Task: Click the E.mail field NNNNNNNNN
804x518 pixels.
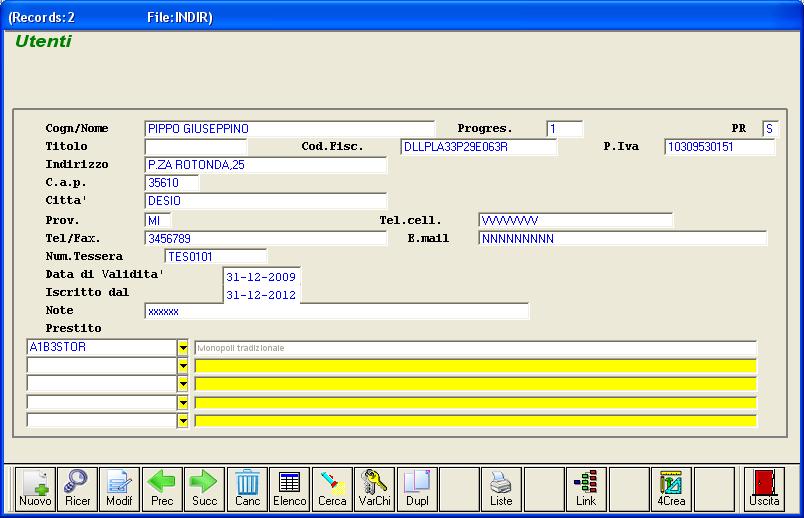Action: (x=622, y=238)
